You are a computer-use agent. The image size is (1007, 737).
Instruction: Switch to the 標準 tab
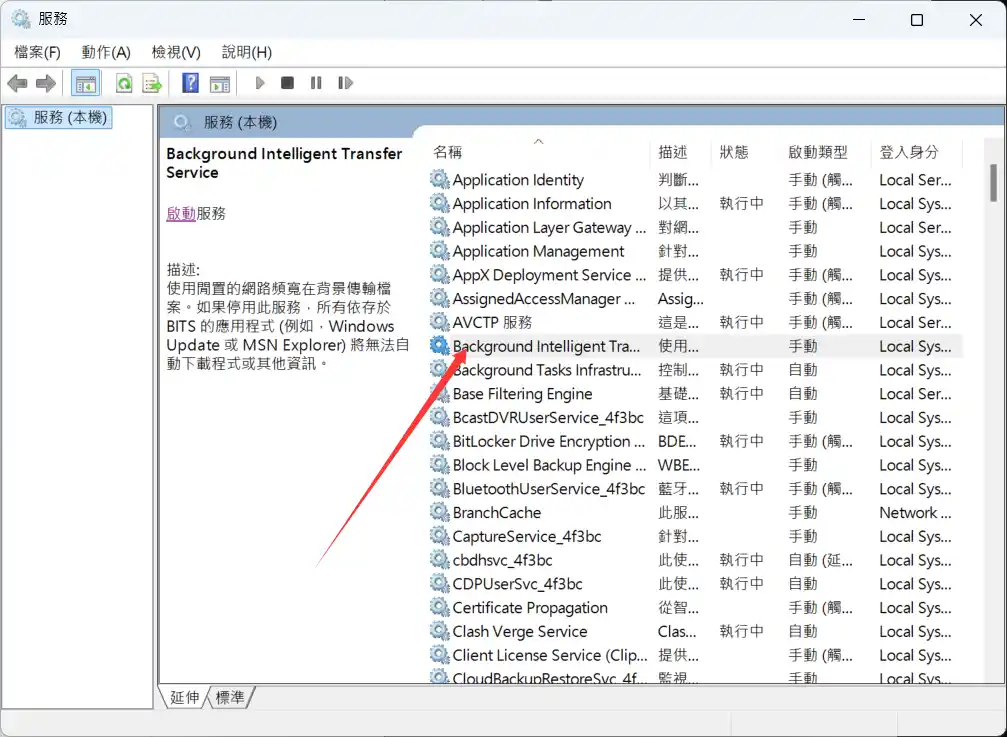(x=230, y=697)
